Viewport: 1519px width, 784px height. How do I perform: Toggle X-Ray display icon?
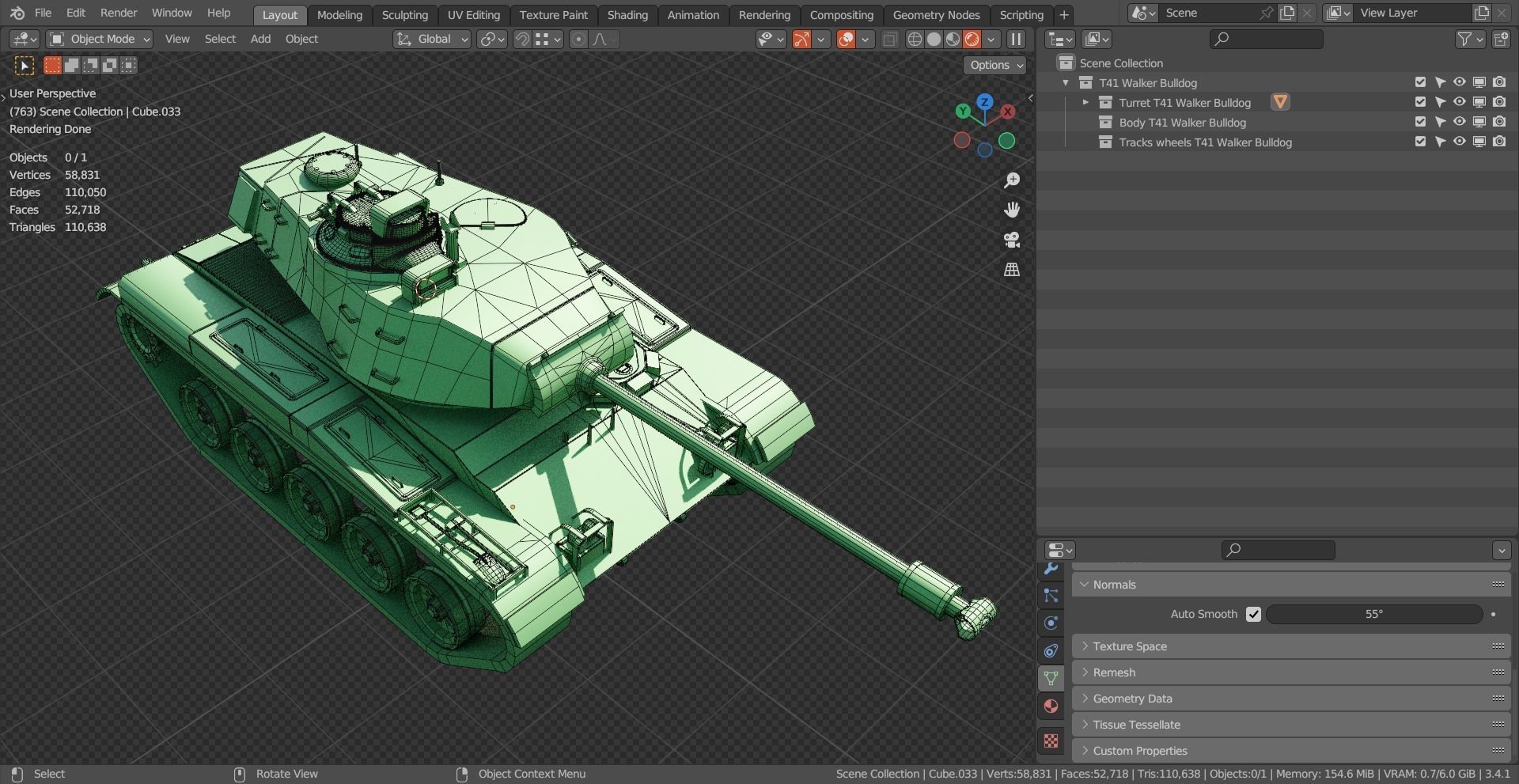click(890, 40)
